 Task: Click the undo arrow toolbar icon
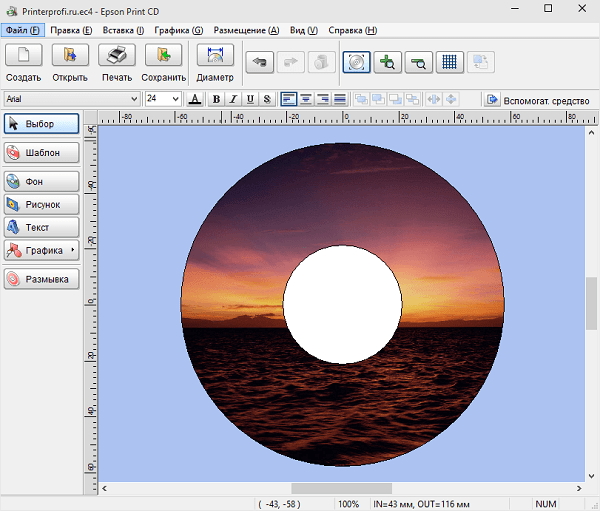point(260,62)
